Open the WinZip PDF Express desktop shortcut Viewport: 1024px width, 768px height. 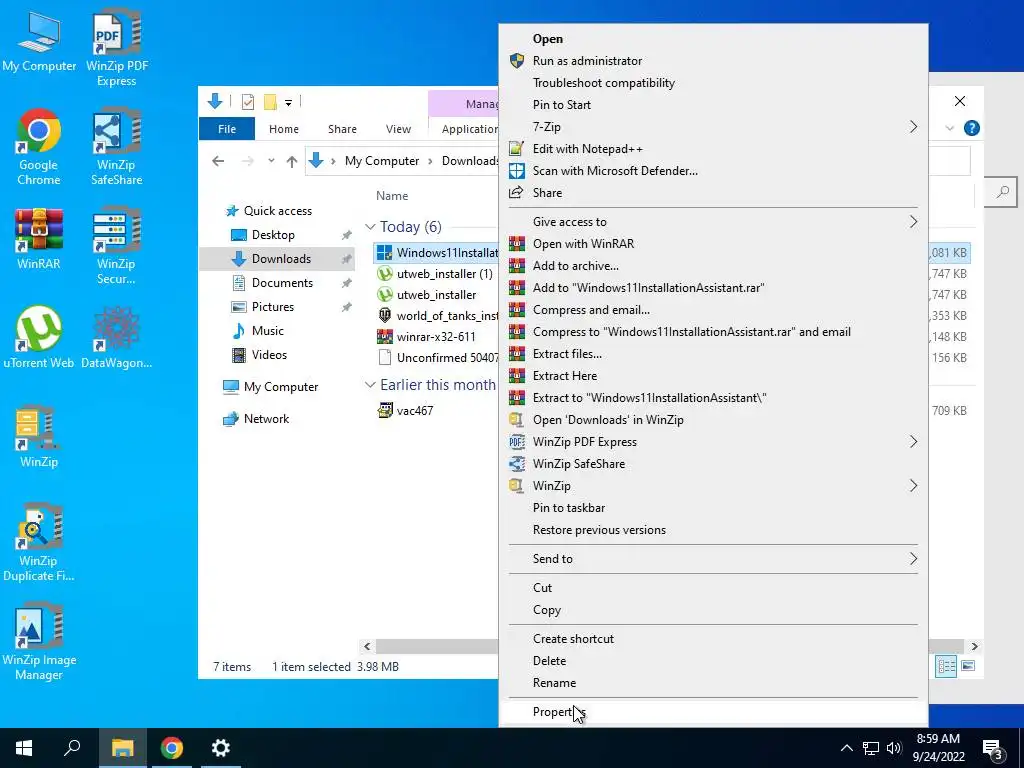[x=117, y=47]
